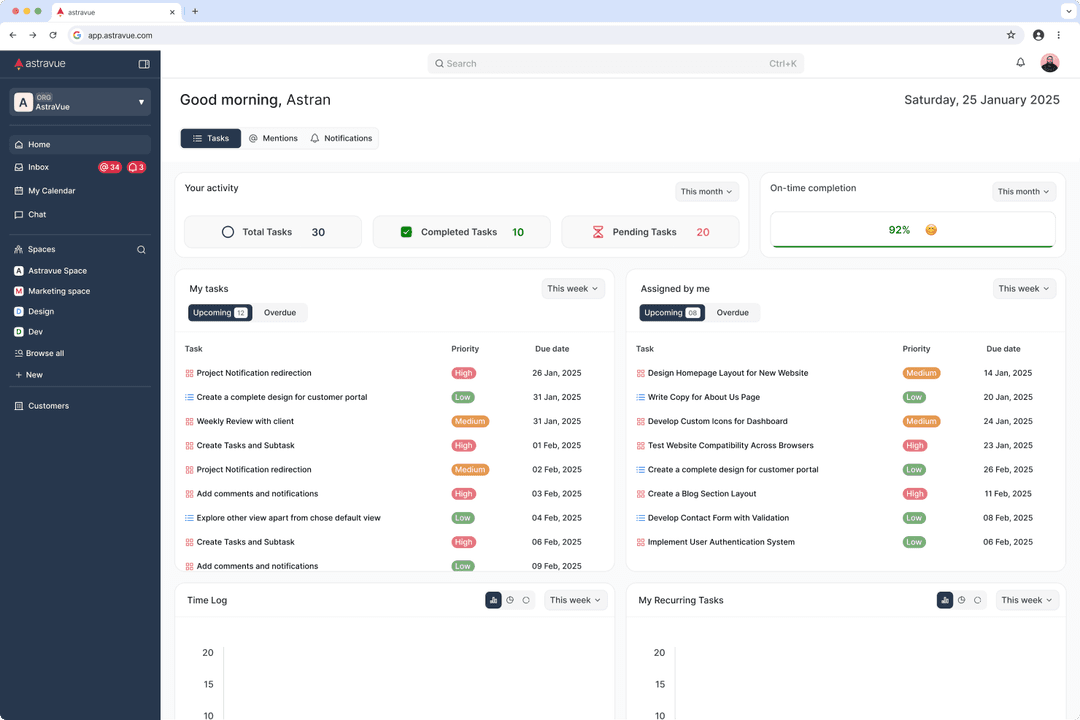The image size is (1080, 720).
Task: Search spaces using magnifier icon
Action: [141, 250]
